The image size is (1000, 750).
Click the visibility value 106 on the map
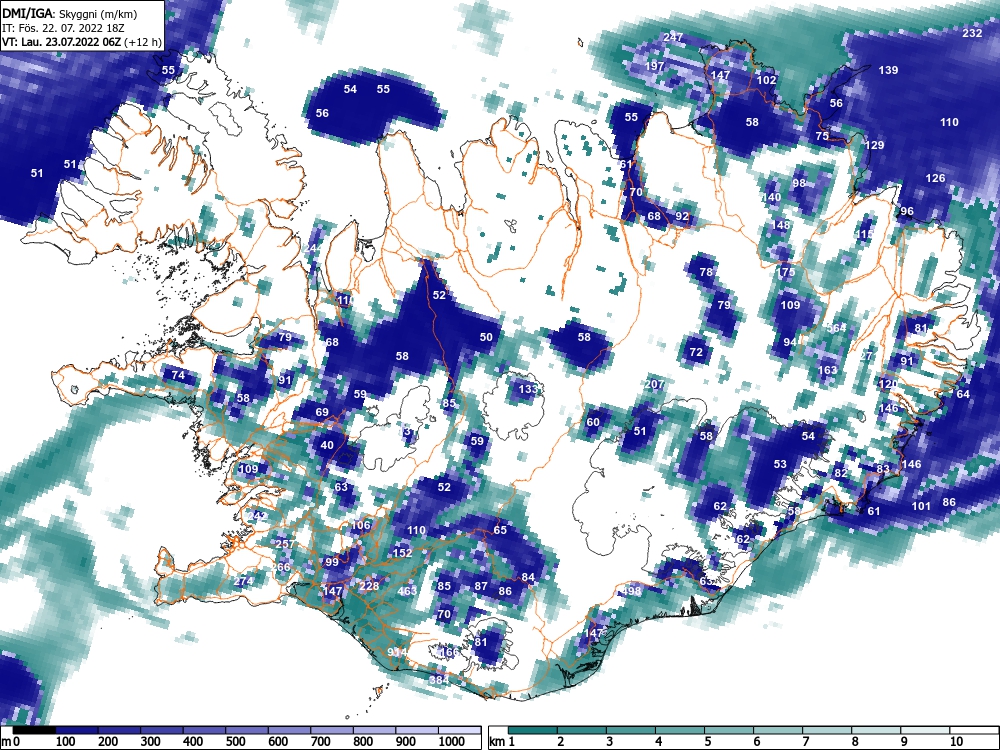click(x=360, y=525)
